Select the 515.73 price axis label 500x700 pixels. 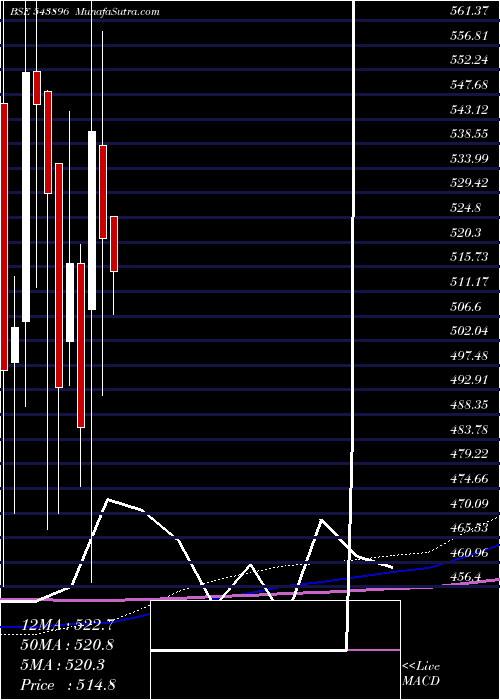click(468, 257)
